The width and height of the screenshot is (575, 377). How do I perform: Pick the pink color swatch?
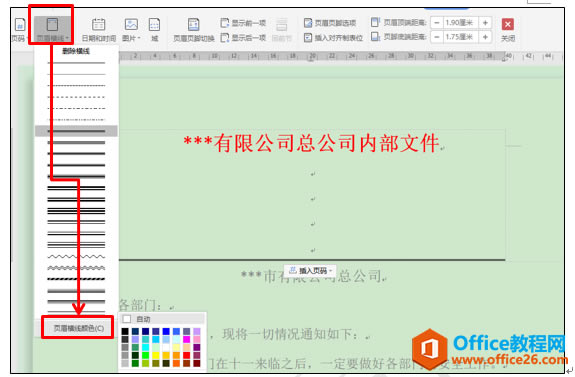coord(197,340)
